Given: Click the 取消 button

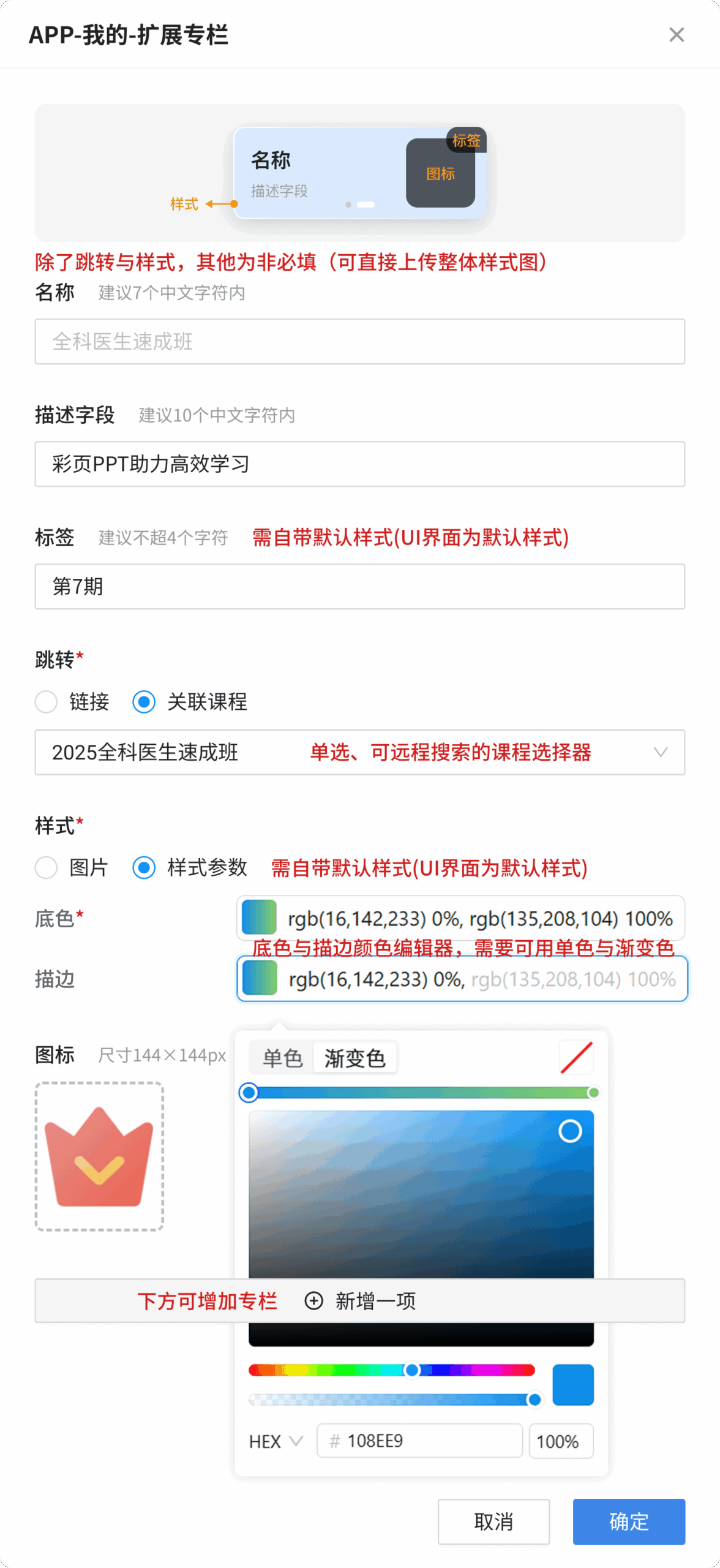Looking at the screenshot, I should 493,1521.
